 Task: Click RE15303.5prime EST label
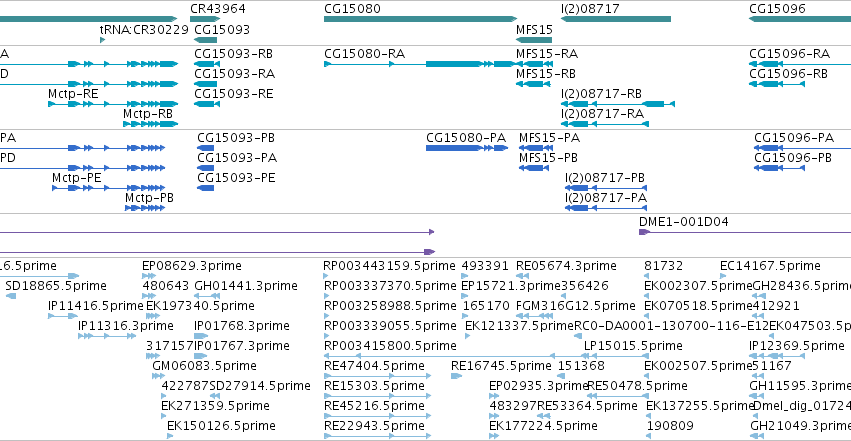tap(374, 386)
